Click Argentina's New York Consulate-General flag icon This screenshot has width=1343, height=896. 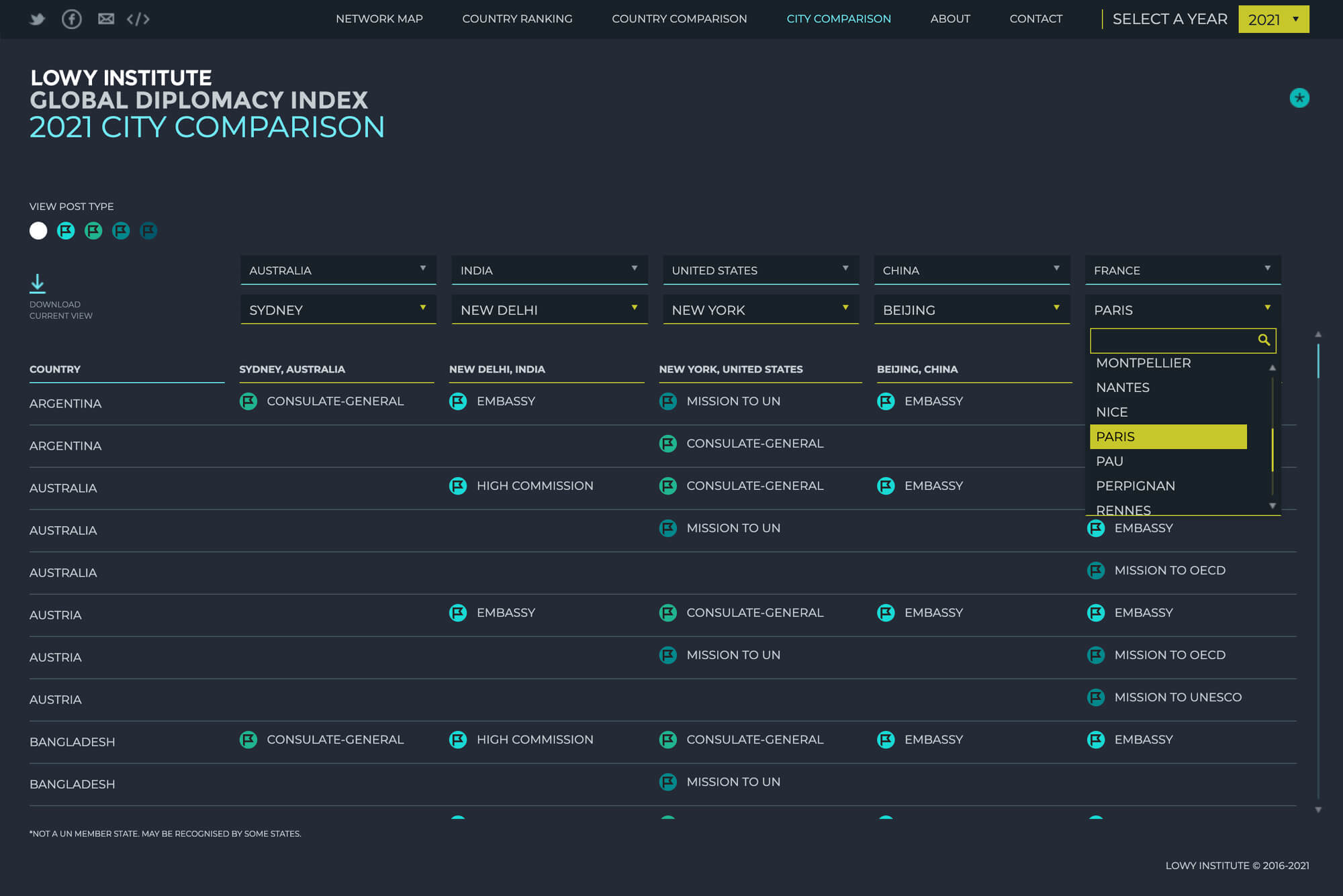[x=668, y=444]
